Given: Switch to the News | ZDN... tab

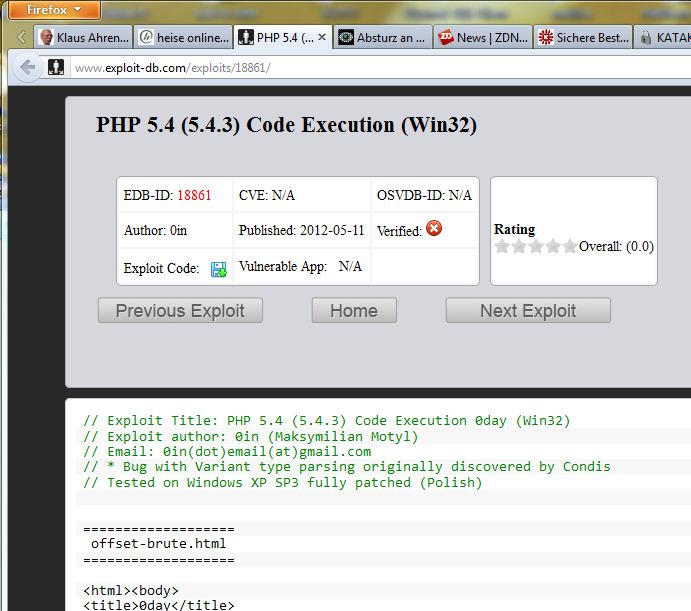Looking at the screenshot, I should click(483, 37).
